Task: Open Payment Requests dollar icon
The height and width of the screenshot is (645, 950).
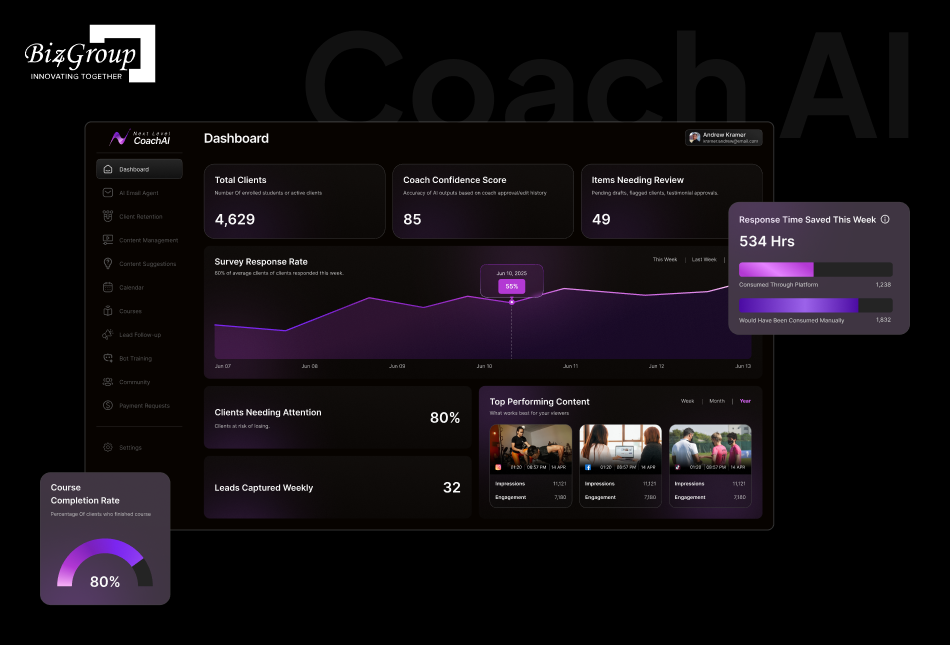Action: [108, 406]
